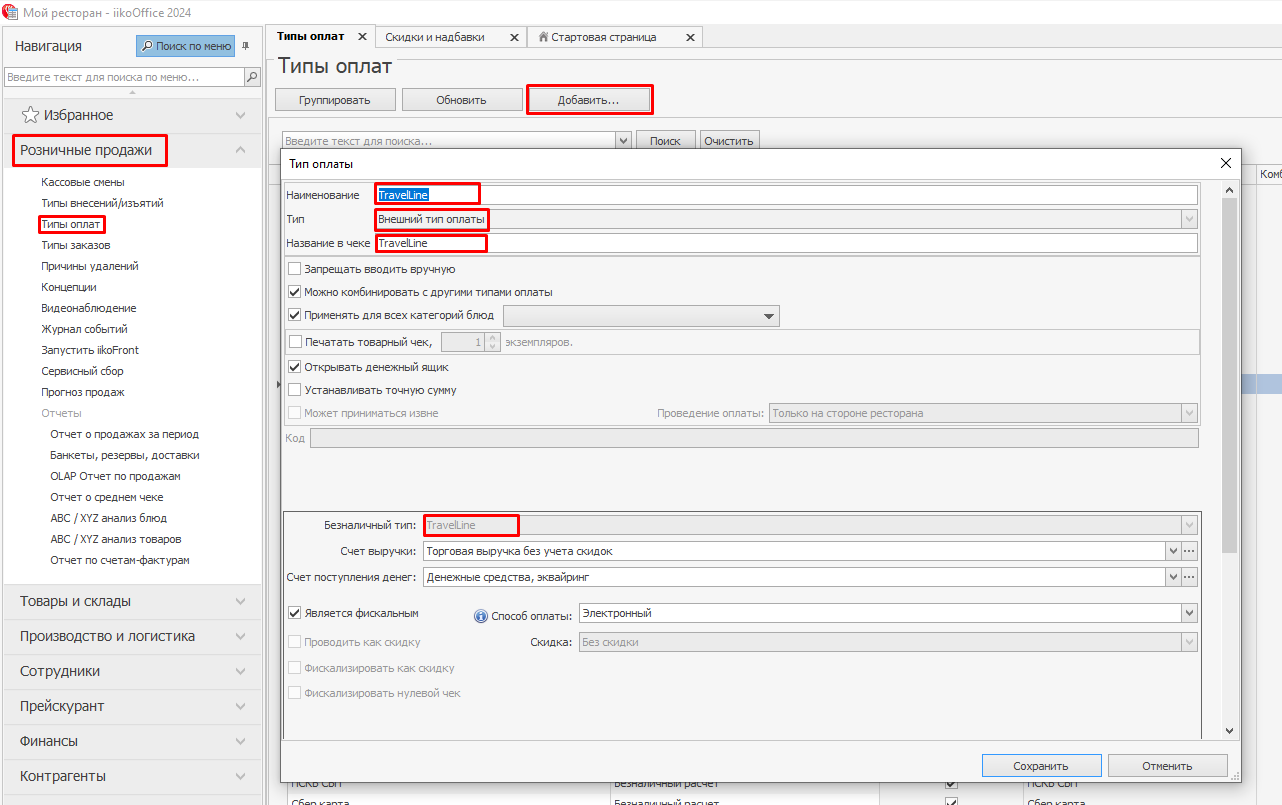
Task: Open OLAP Отчет по продажам
Action: click(115, 476)
